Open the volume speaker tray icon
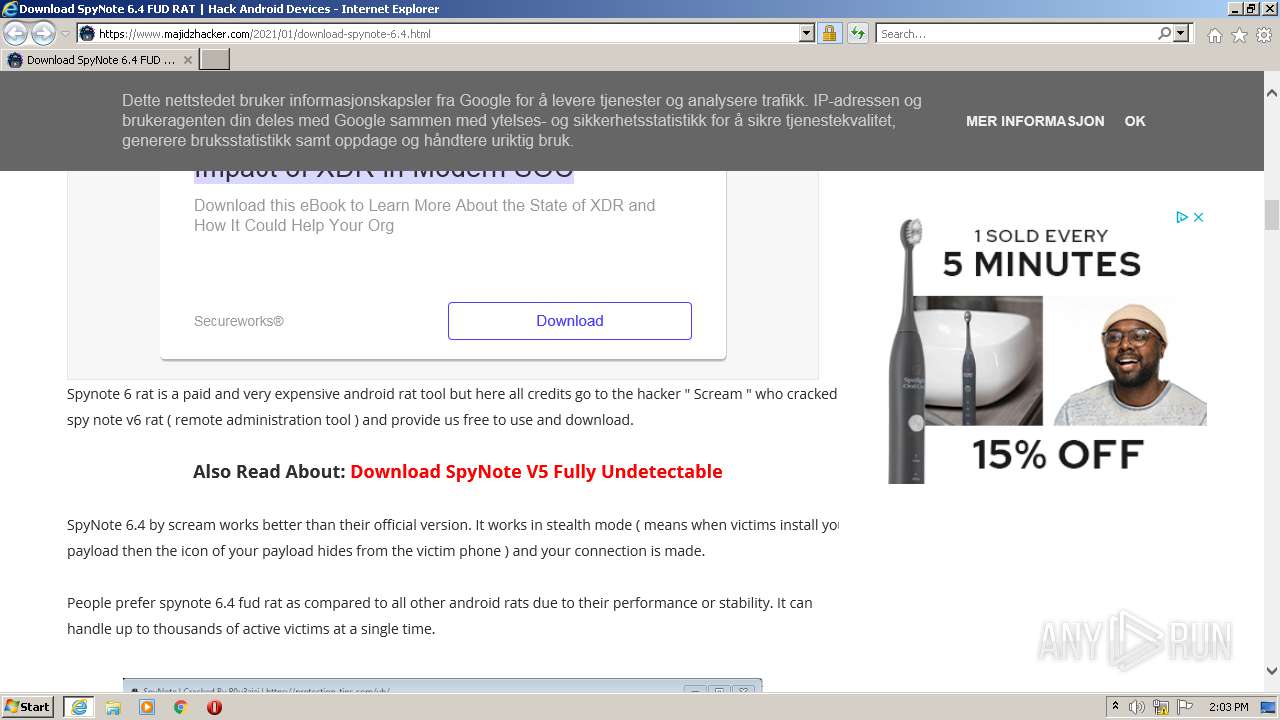Image resolution: width=1280 pixels, height=720 pixels. [1137, 707]
